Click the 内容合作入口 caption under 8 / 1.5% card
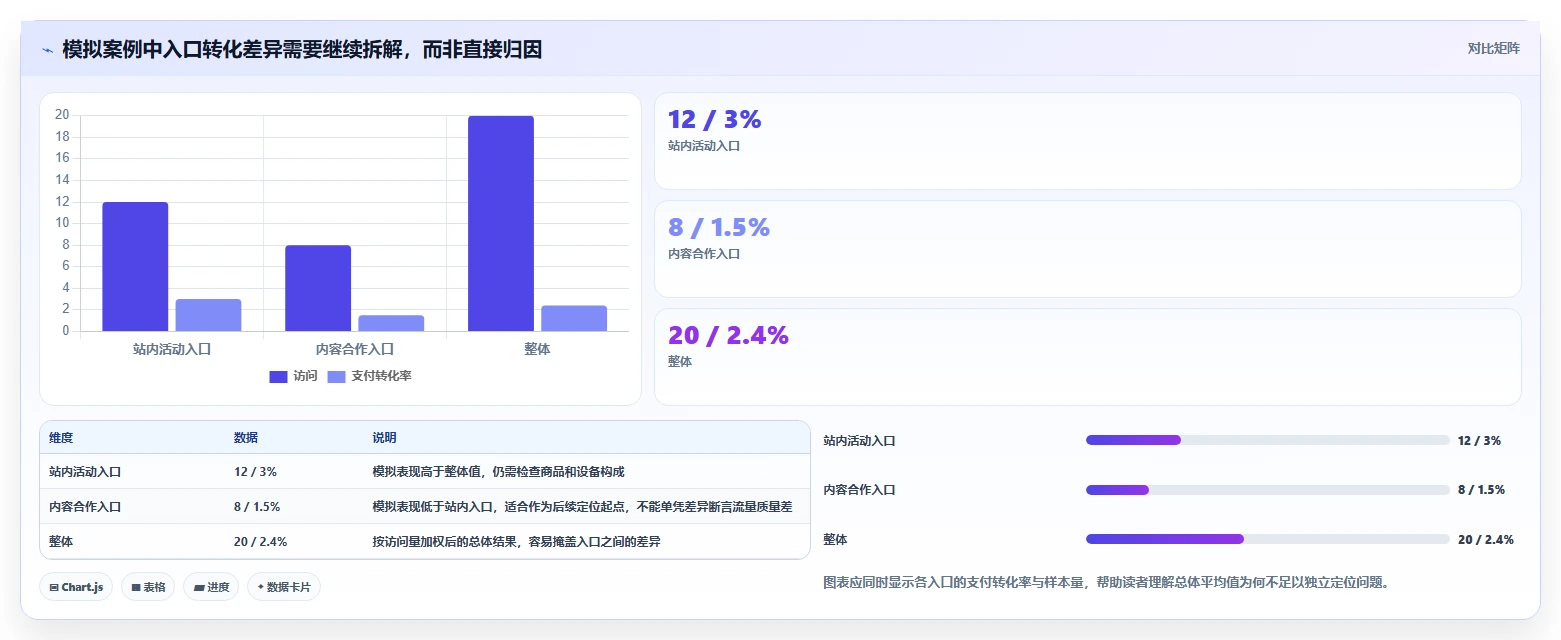Viewport: 1561px width, 640px height. click(704, 254)
